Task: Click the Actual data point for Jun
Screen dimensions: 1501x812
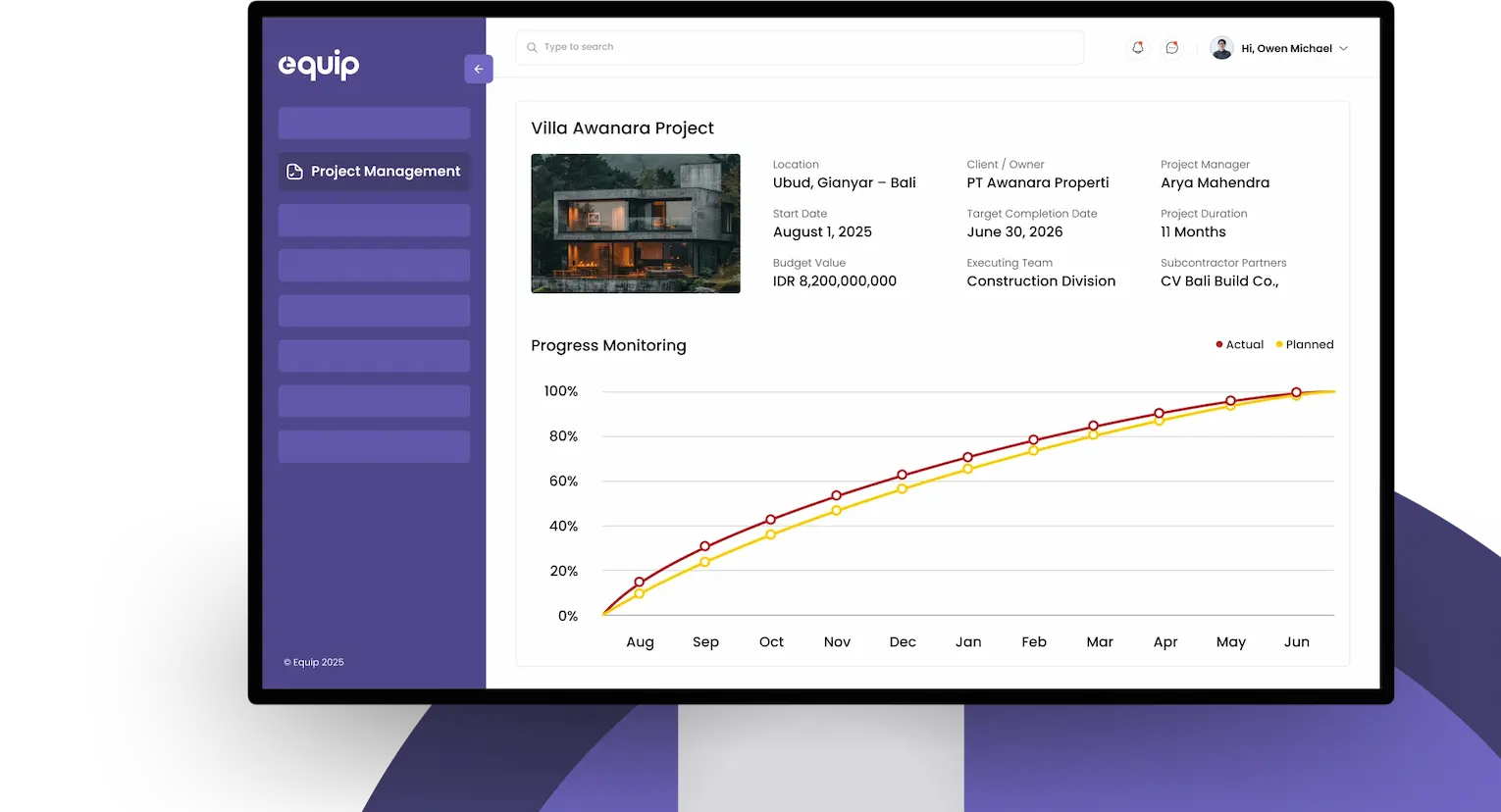Action: 1297,392
